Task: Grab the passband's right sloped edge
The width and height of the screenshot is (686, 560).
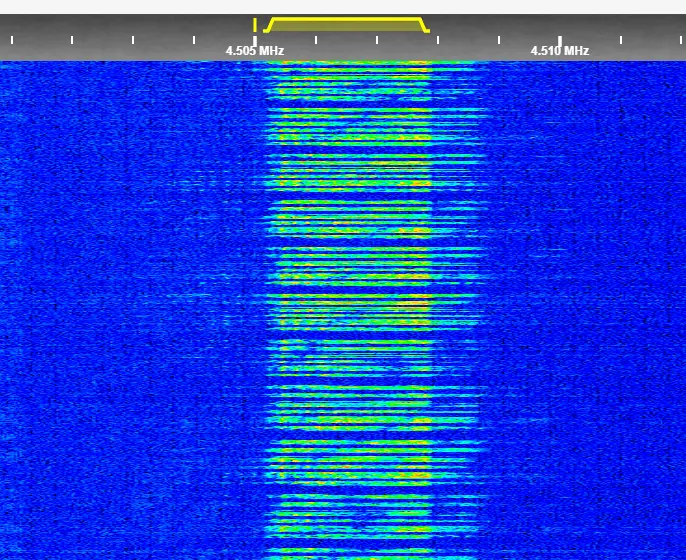Action: pos(425,25)
